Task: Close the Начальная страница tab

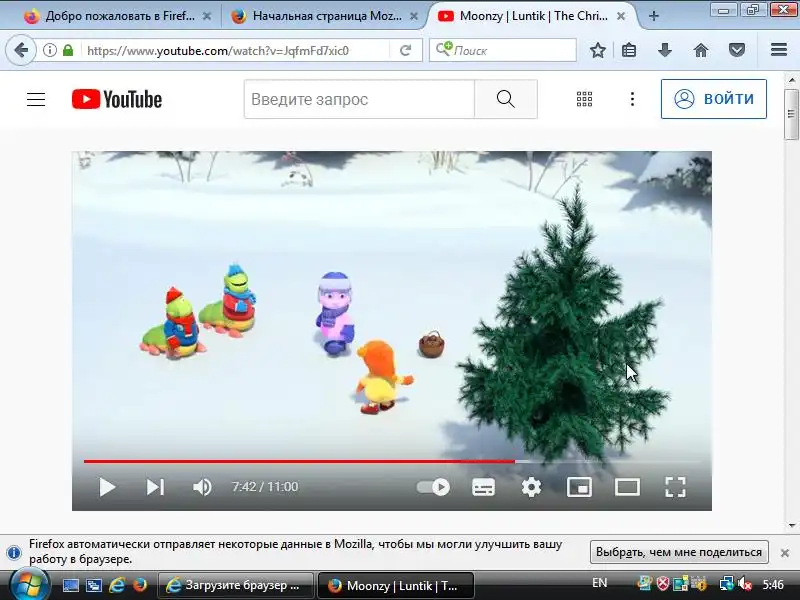Action: coord(414,16)
